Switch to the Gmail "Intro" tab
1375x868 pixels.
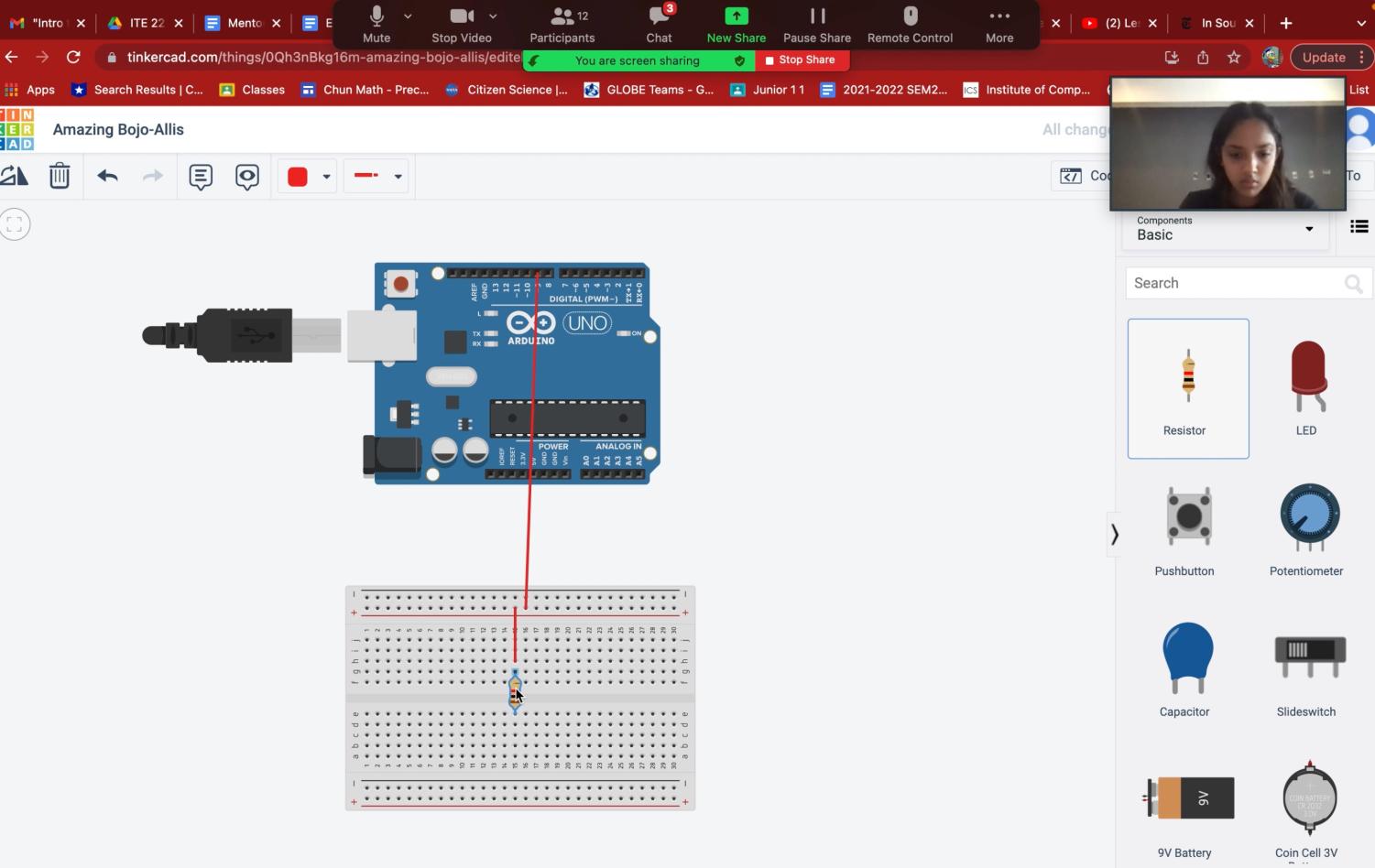click(x=49, y=23)
